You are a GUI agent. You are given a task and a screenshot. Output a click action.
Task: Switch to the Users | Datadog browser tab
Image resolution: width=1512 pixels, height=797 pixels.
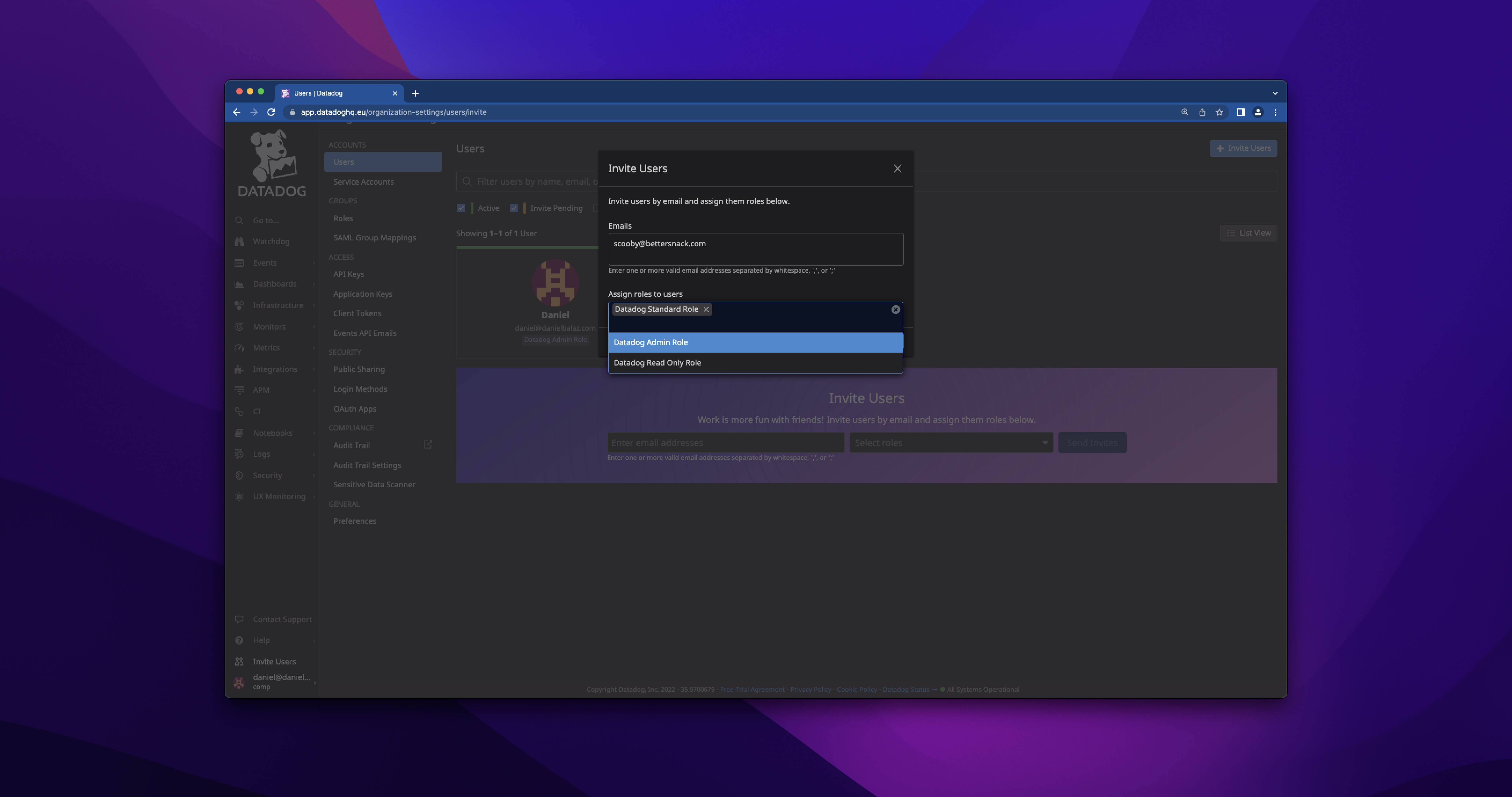(319, 93)
